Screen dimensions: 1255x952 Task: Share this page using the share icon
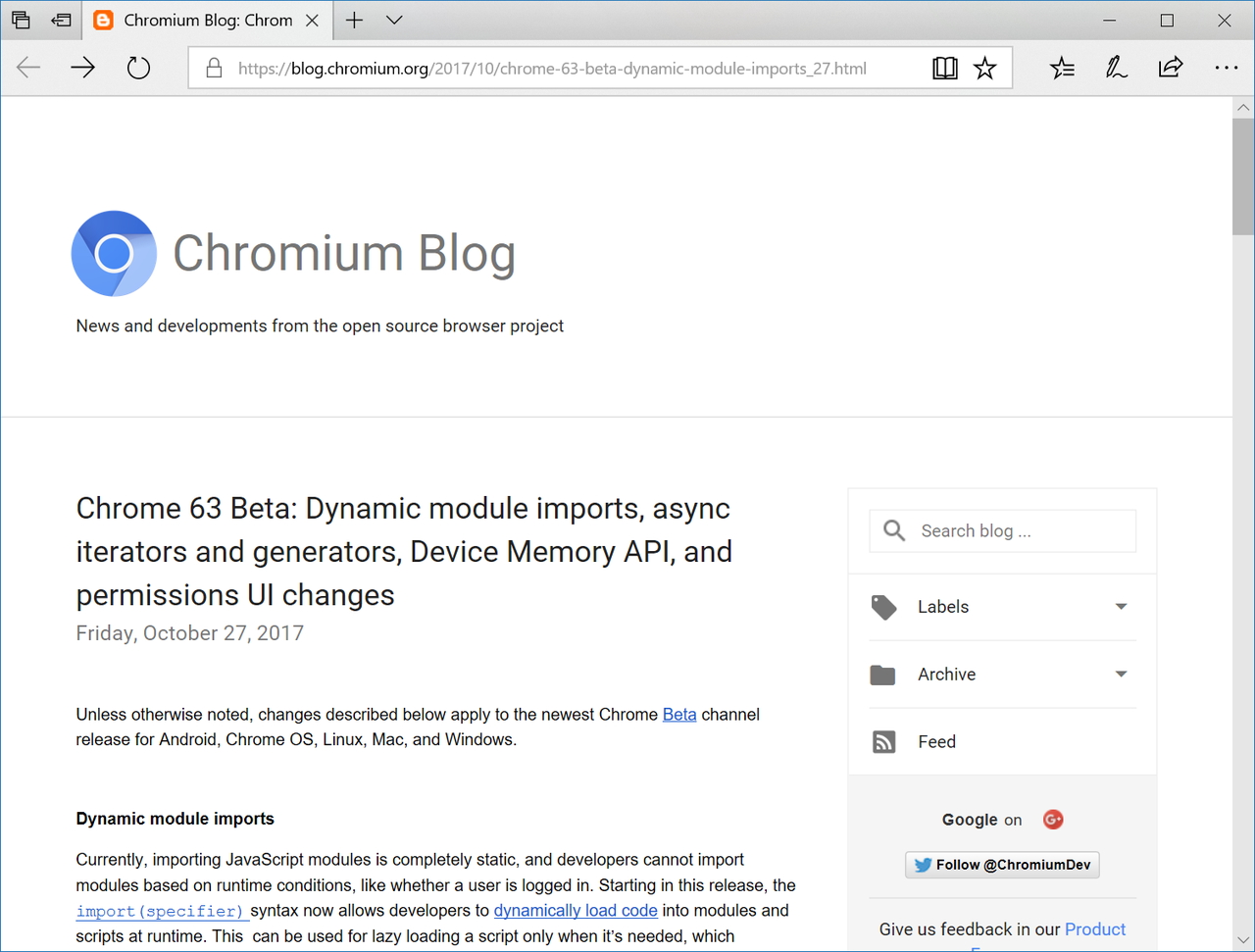click(1171, 68)
